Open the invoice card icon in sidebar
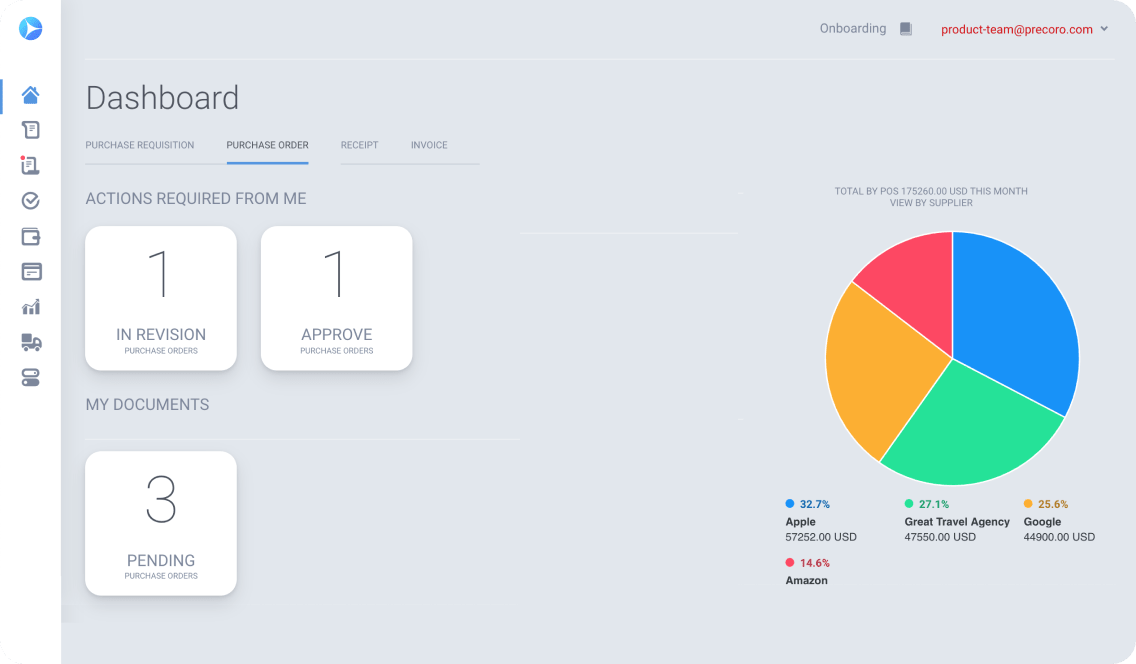Screen dimensions: 1136x664 pos(30,271)
